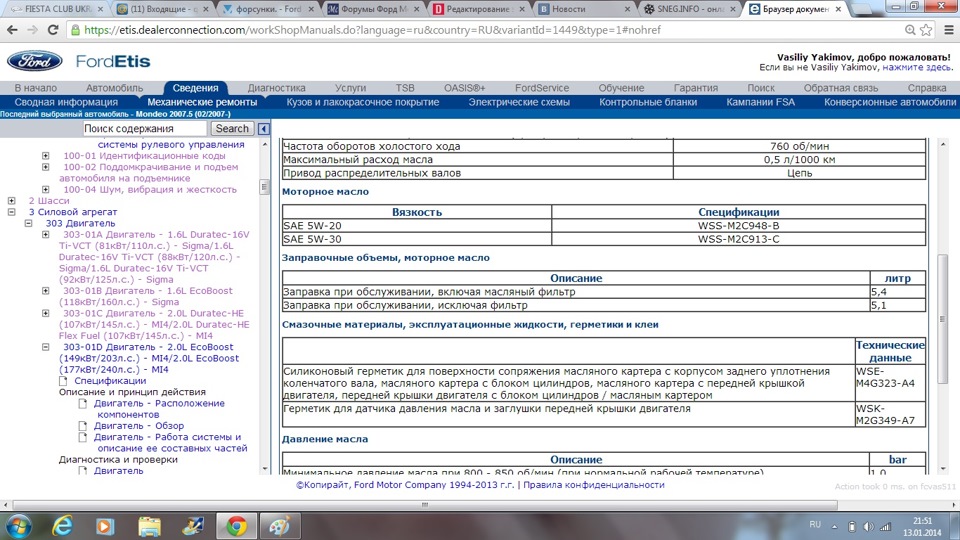Open the TSB tab
Image resolution: width=960 pixels, height=540 pixels.
click(405, 88)
